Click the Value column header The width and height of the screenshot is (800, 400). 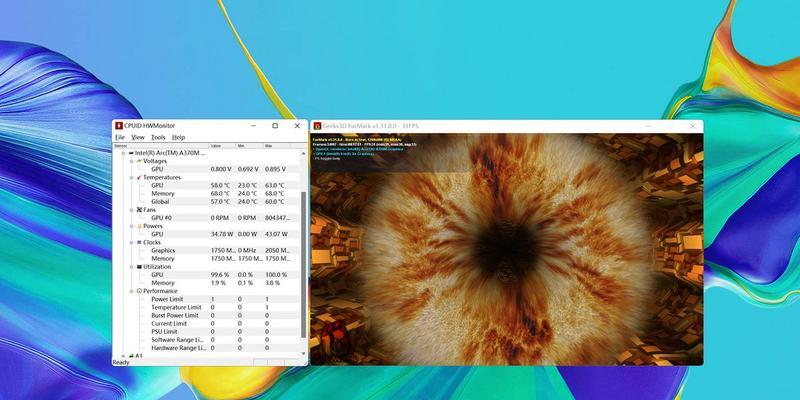click(x=222, y=146)
